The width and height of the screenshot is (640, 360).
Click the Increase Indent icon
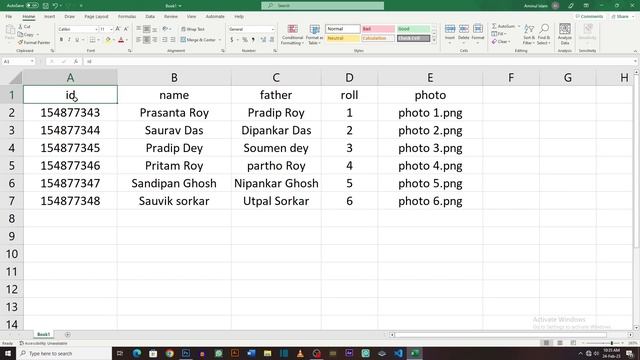(173, 40)
